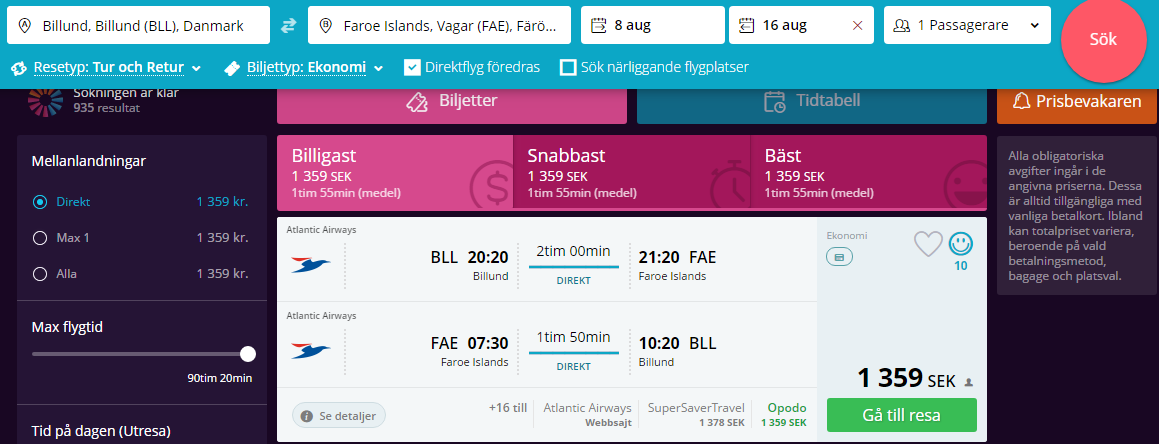
Task: Click the heart icon to favorite flight
Action: pyautogui.click(x=928, y=244)
